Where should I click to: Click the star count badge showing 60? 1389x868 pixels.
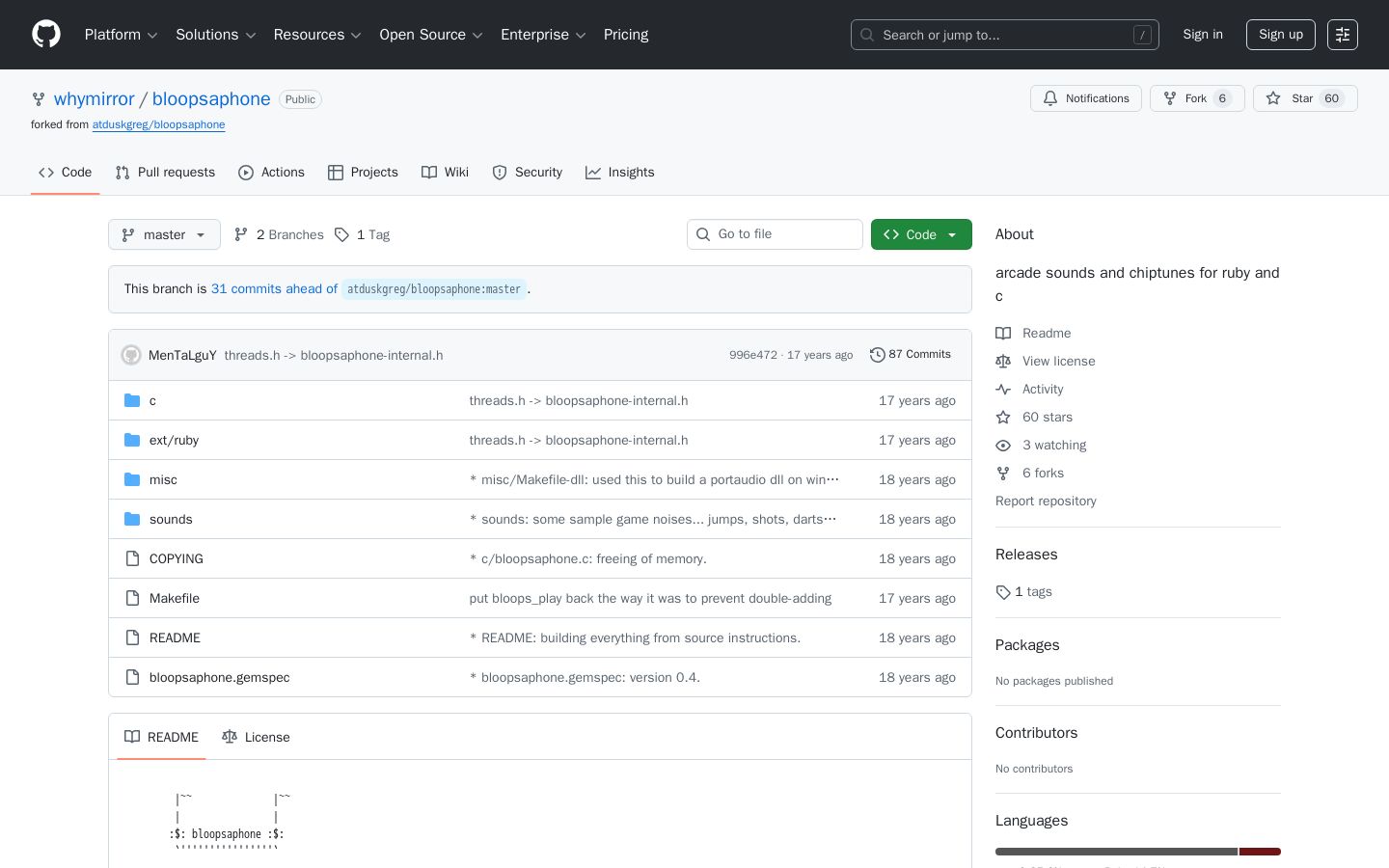[1332, 98]
